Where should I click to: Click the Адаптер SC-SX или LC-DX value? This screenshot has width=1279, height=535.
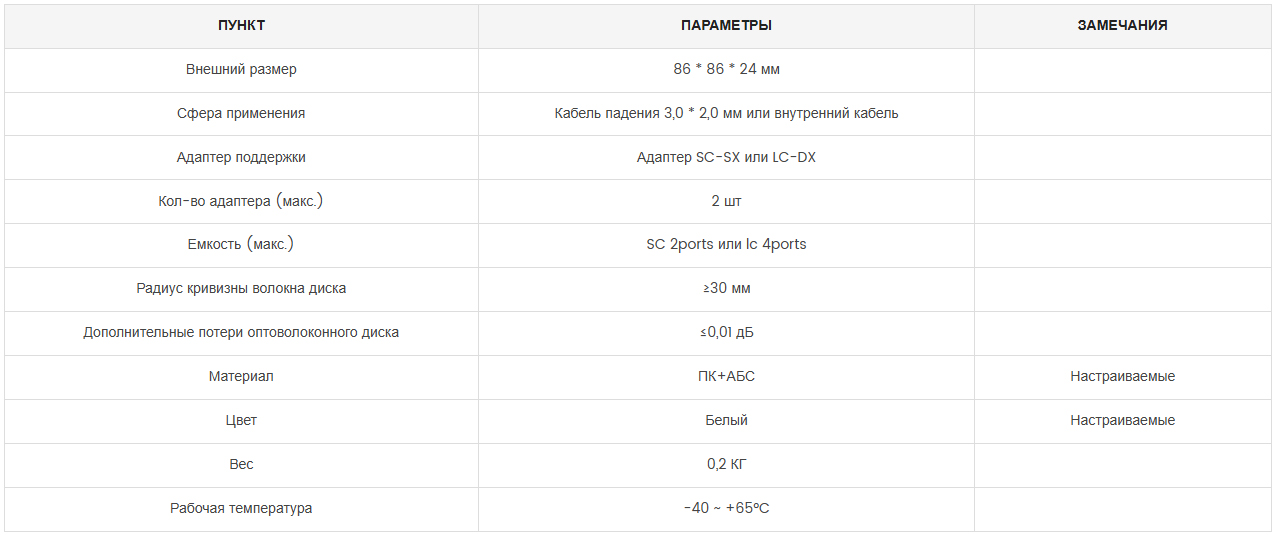click(x=726, y=158)
